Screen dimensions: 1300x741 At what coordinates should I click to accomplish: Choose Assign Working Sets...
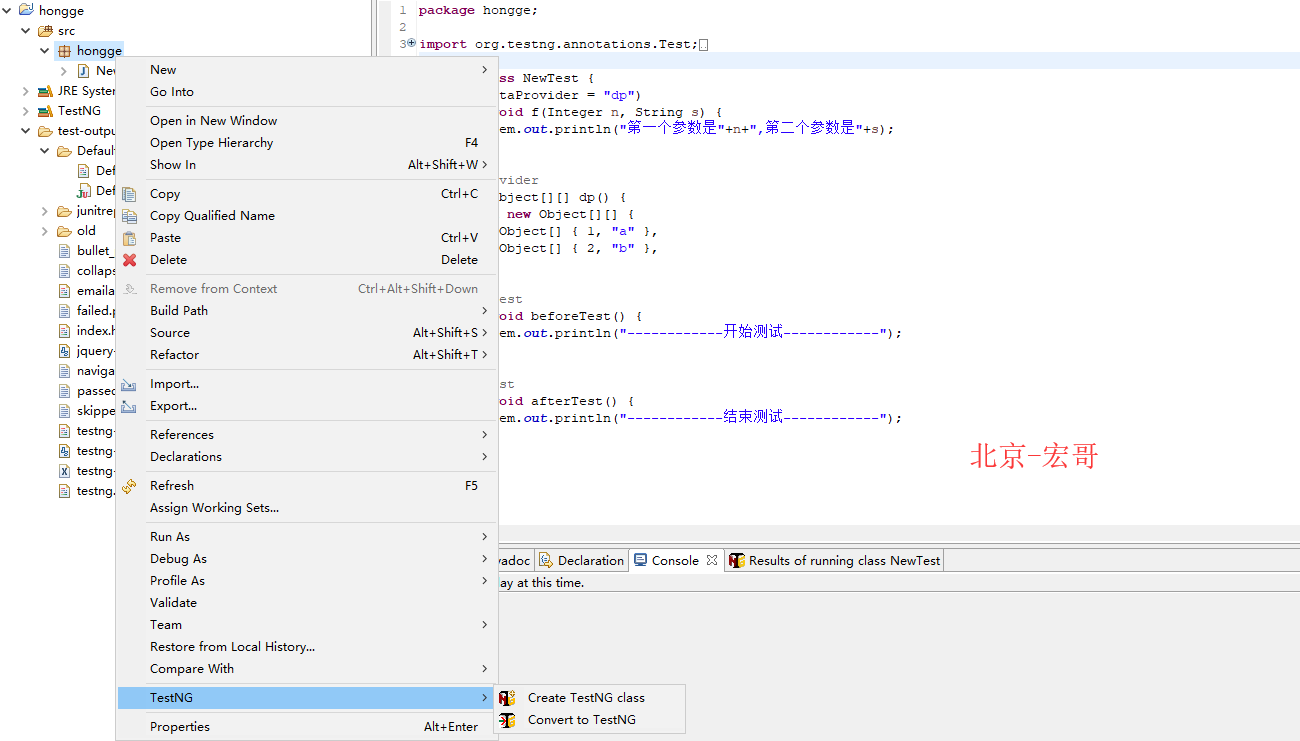point(306,508)
